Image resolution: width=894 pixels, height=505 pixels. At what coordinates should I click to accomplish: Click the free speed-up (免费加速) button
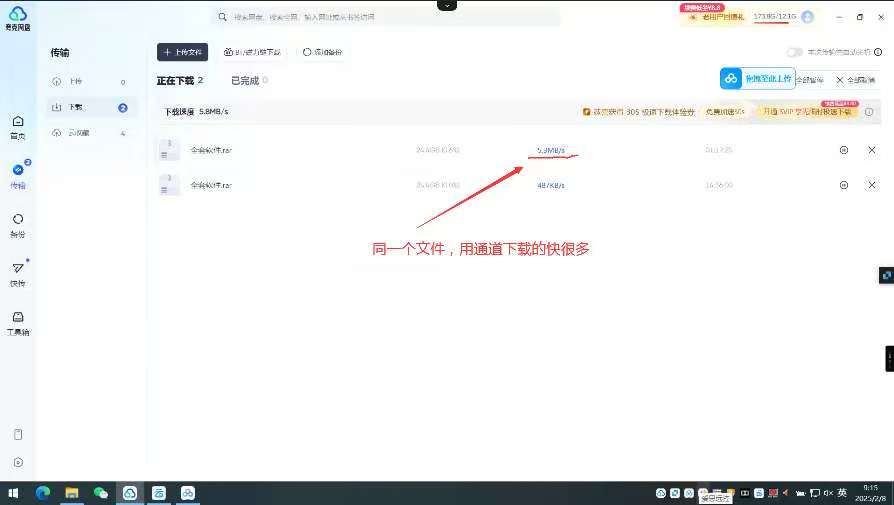[x=725, y=112]
